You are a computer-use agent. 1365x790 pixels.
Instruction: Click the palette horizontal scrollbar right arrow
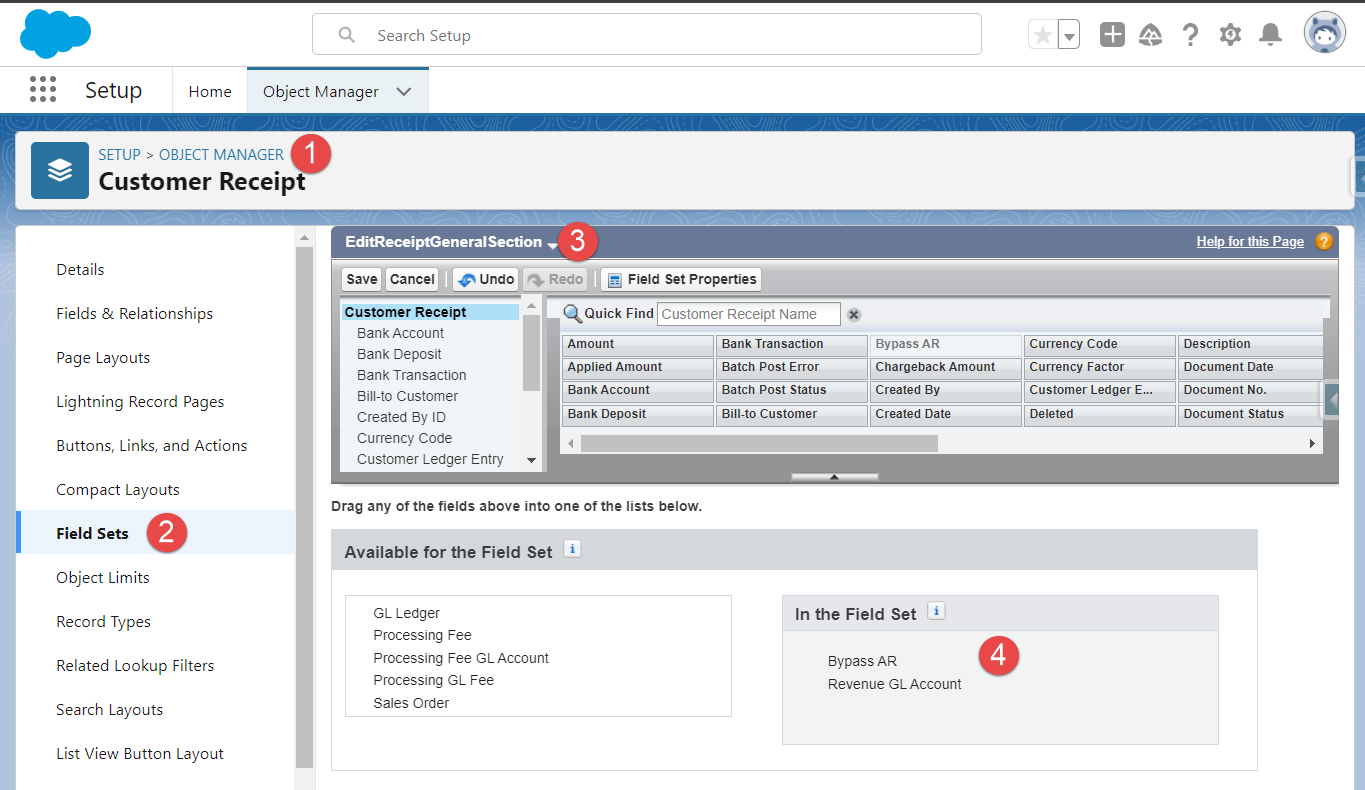(x=1313, y=443)
